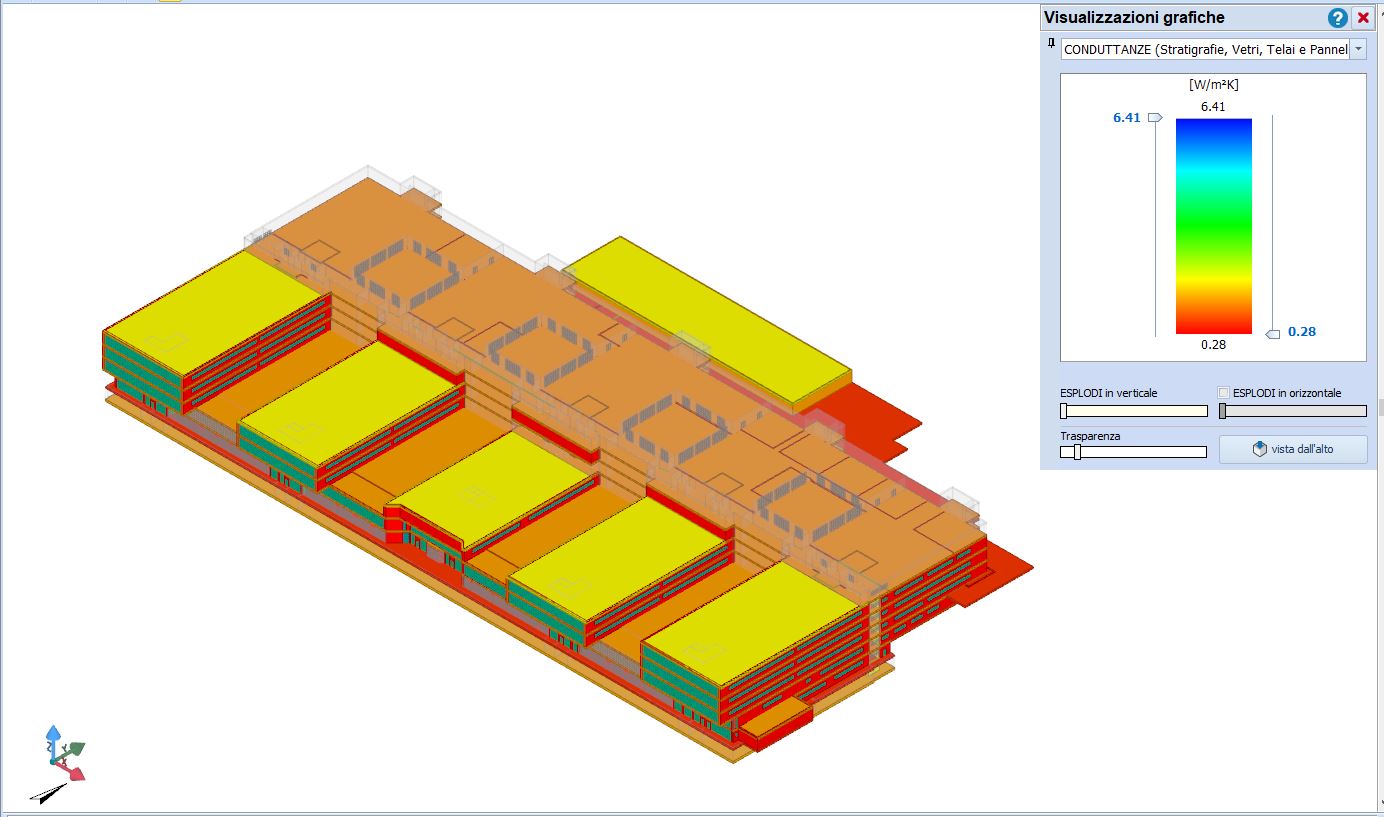Enable the ESPLODI in orizzontale checkbox
This screenshot has width=1384, height=817.
pos(1224,393)
